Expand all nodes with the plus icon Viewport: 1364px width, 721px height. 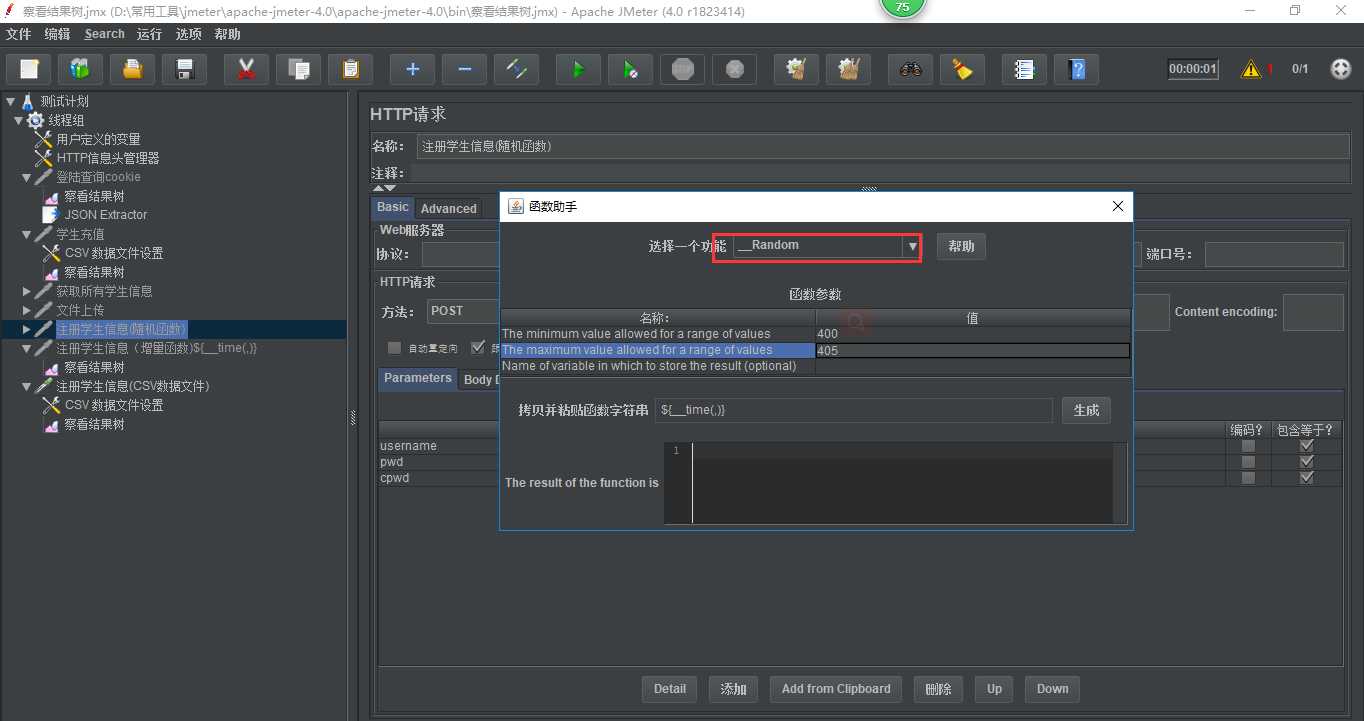coord(412,69)
